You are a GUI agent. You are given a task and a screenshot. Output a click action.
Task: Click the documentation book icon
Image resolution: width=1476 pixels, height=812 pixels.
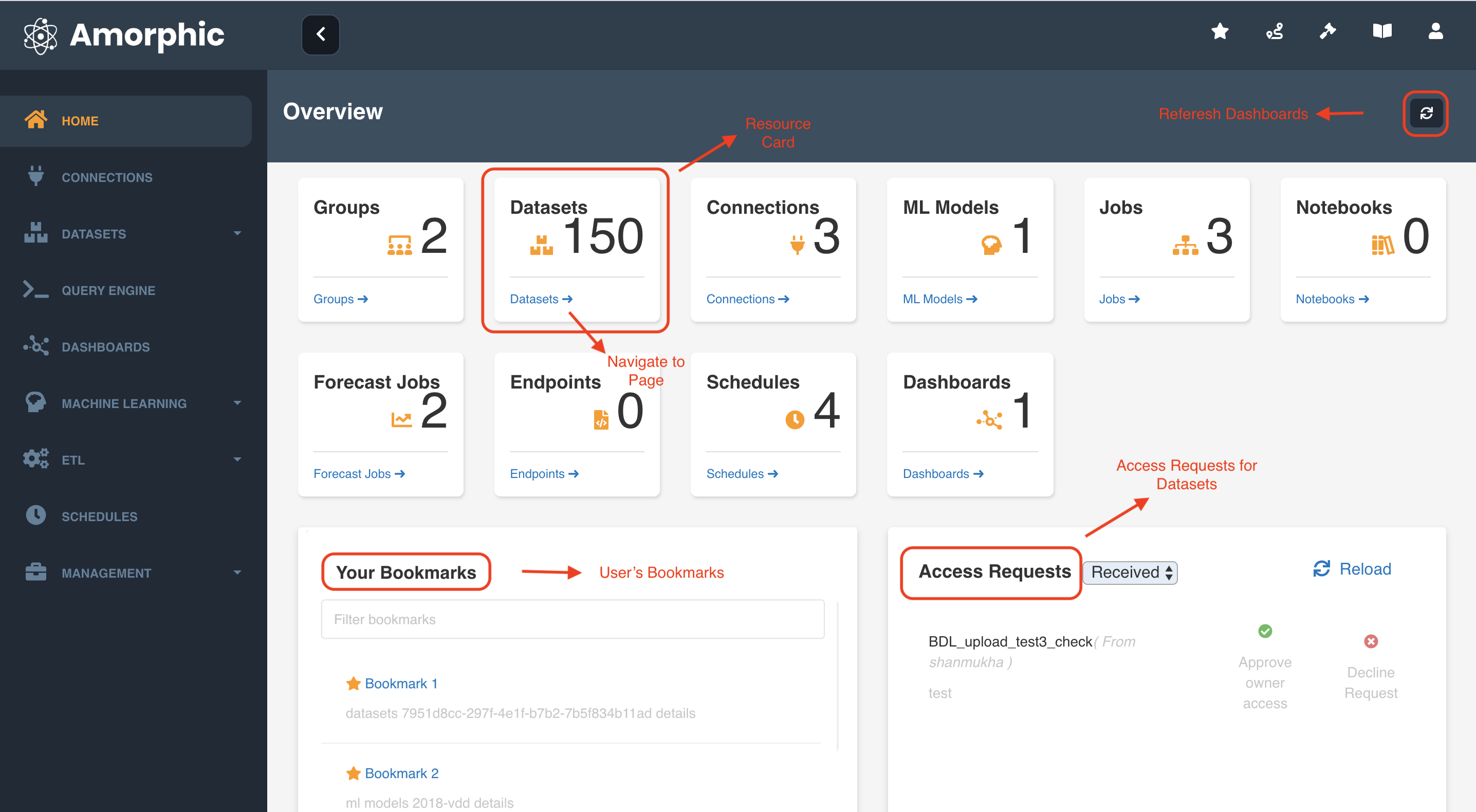[x=1381, y=31]
